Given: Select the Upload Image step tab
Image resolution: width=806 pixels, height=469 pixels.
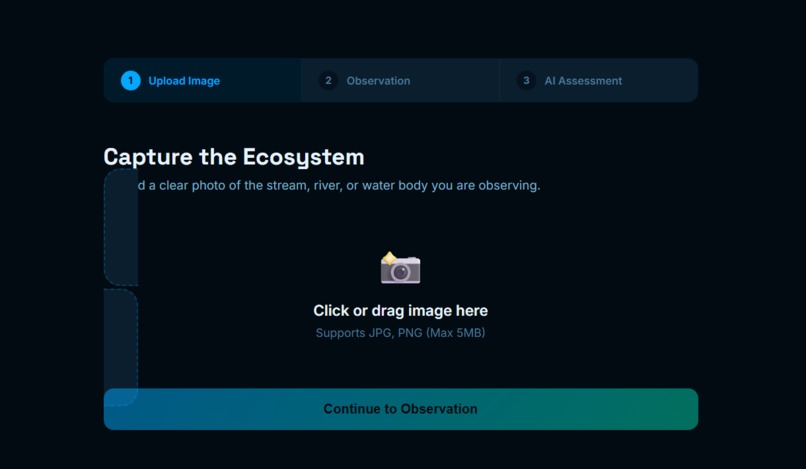Looking at the screenshot, I should (203, 80).
